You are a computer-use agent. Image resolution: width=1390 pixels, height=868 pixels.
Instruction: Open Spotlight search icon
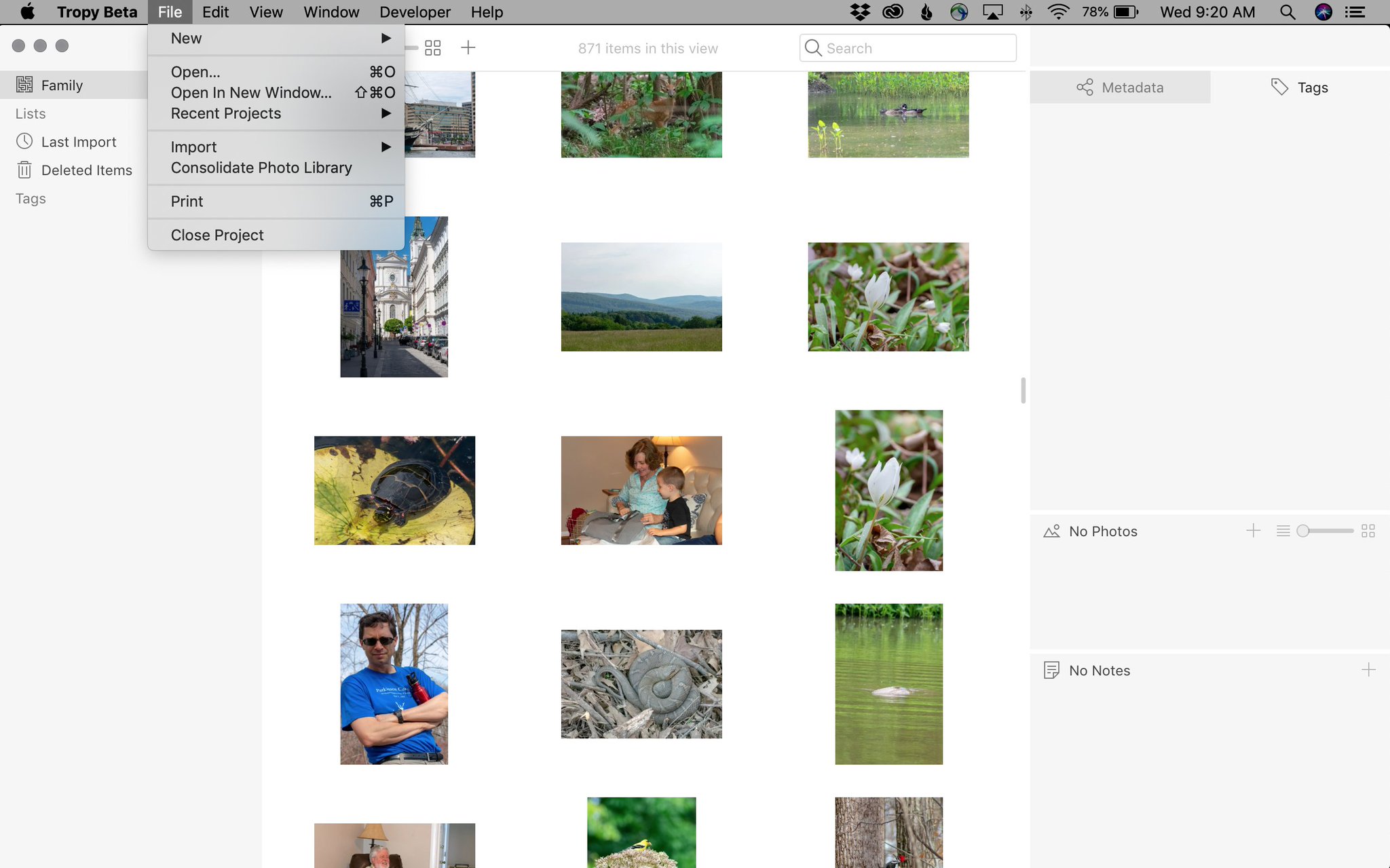click(1287, 12)
